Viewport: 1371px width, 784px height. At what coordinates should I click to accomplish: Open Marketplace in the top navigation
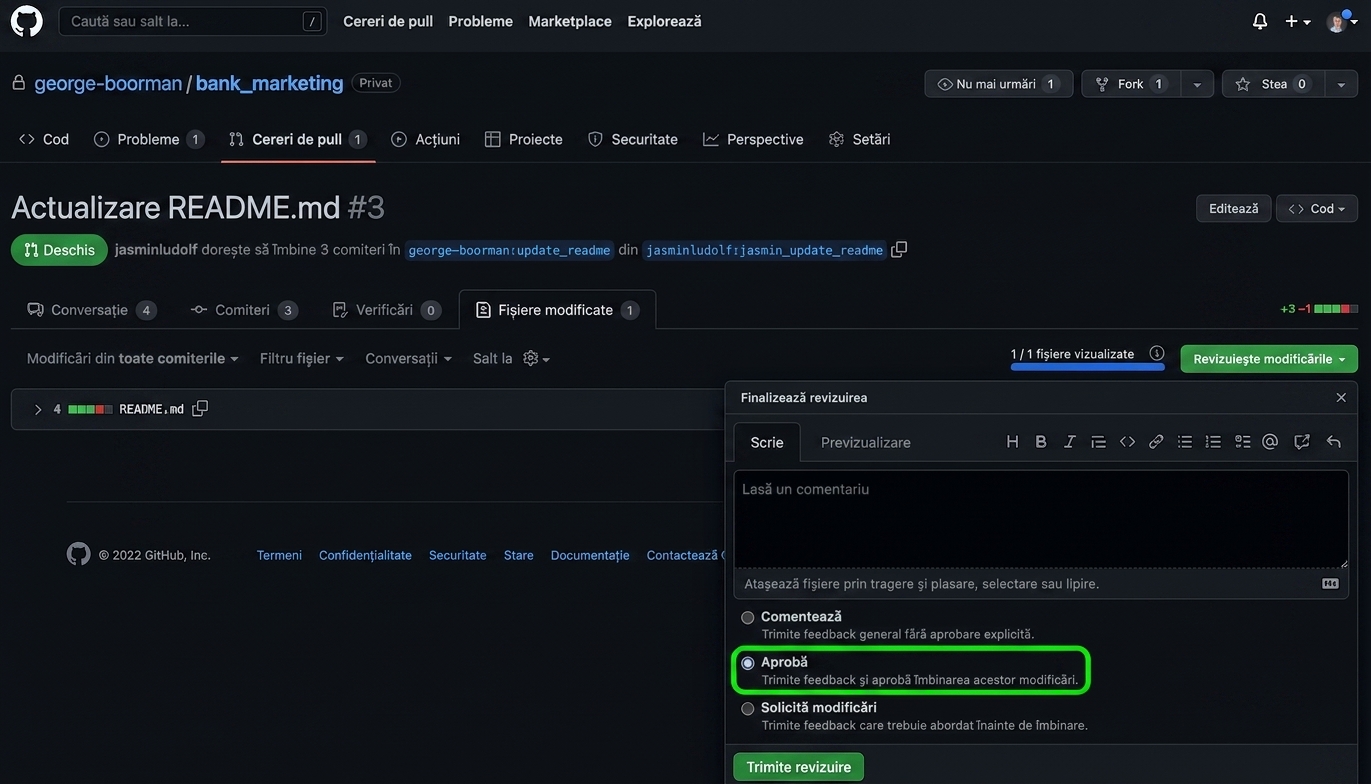(570, 21)
